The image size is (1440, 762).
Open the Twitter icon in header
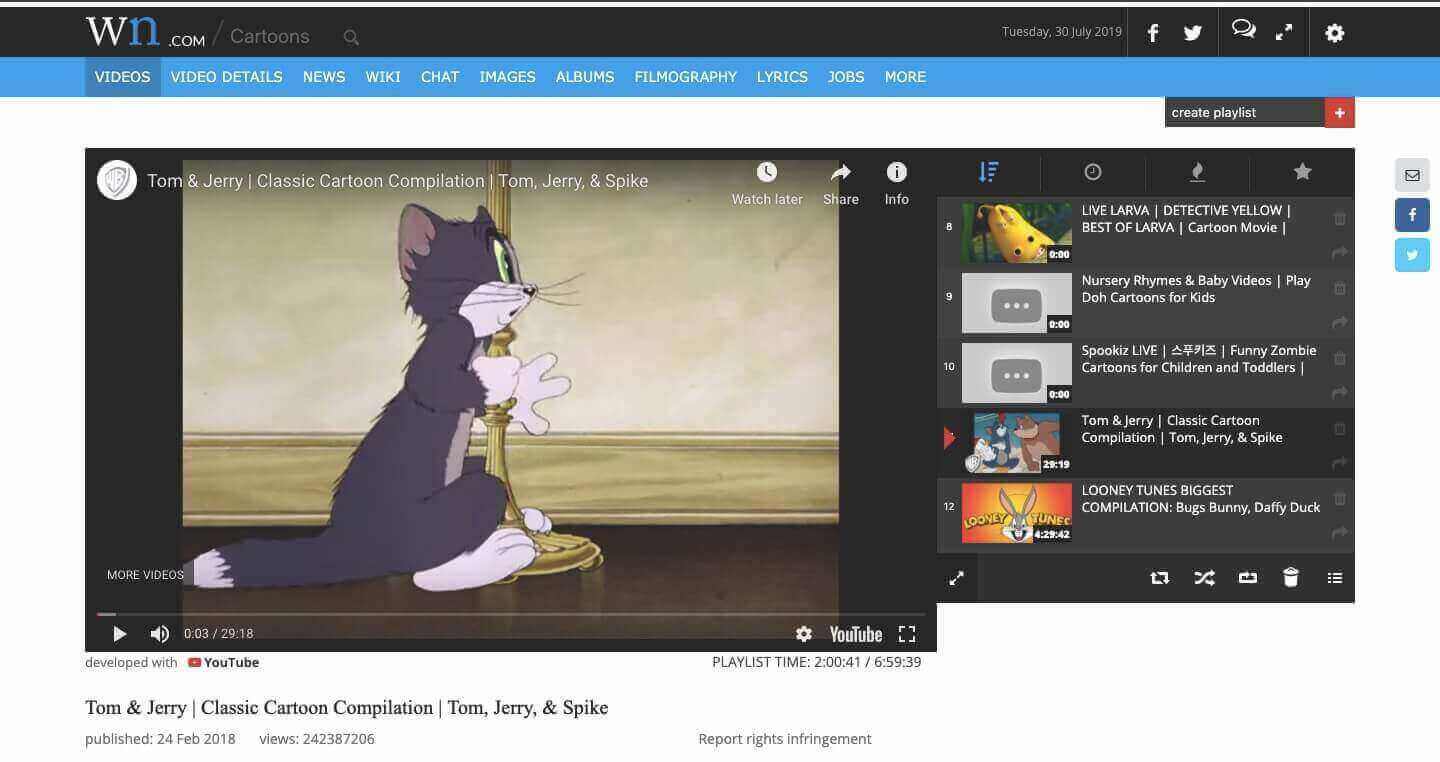1193,33
